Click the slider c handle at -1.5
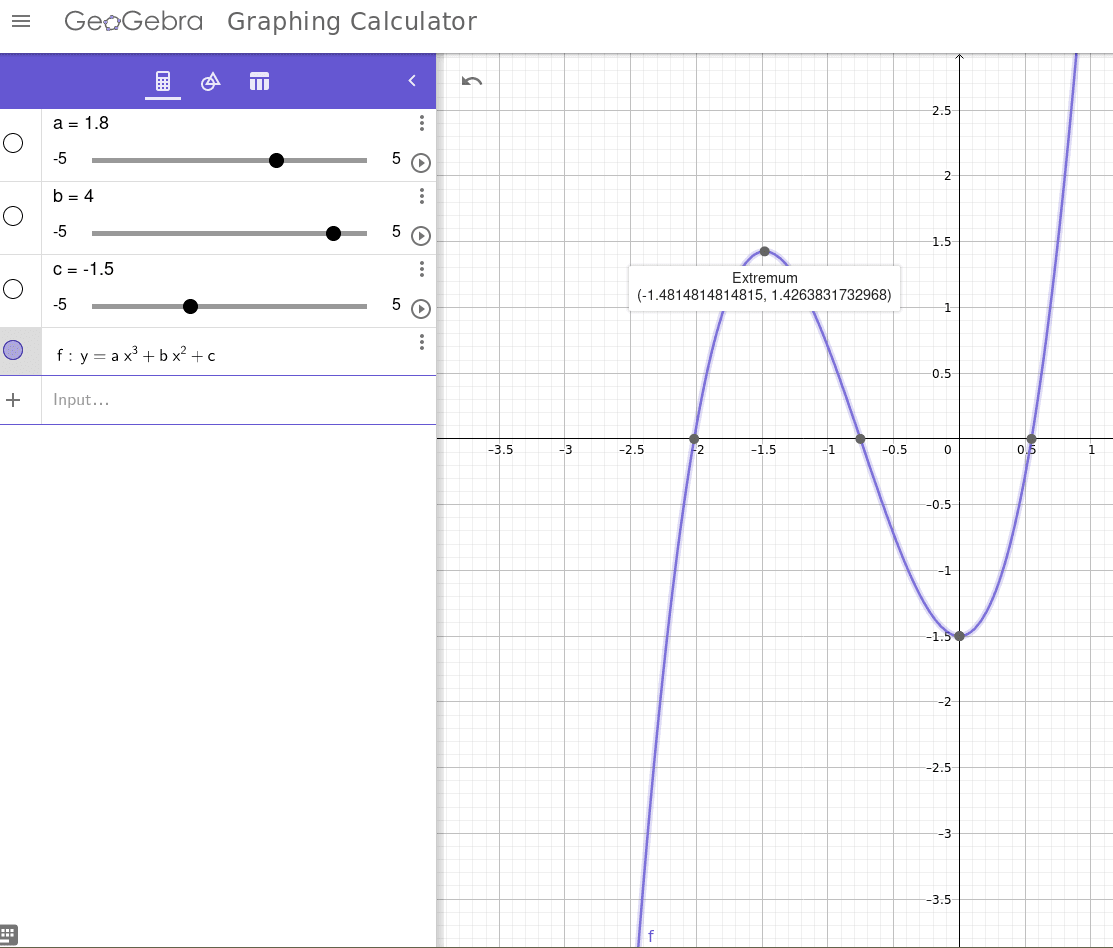1113x948 pixels. click(x=190, y=307)
